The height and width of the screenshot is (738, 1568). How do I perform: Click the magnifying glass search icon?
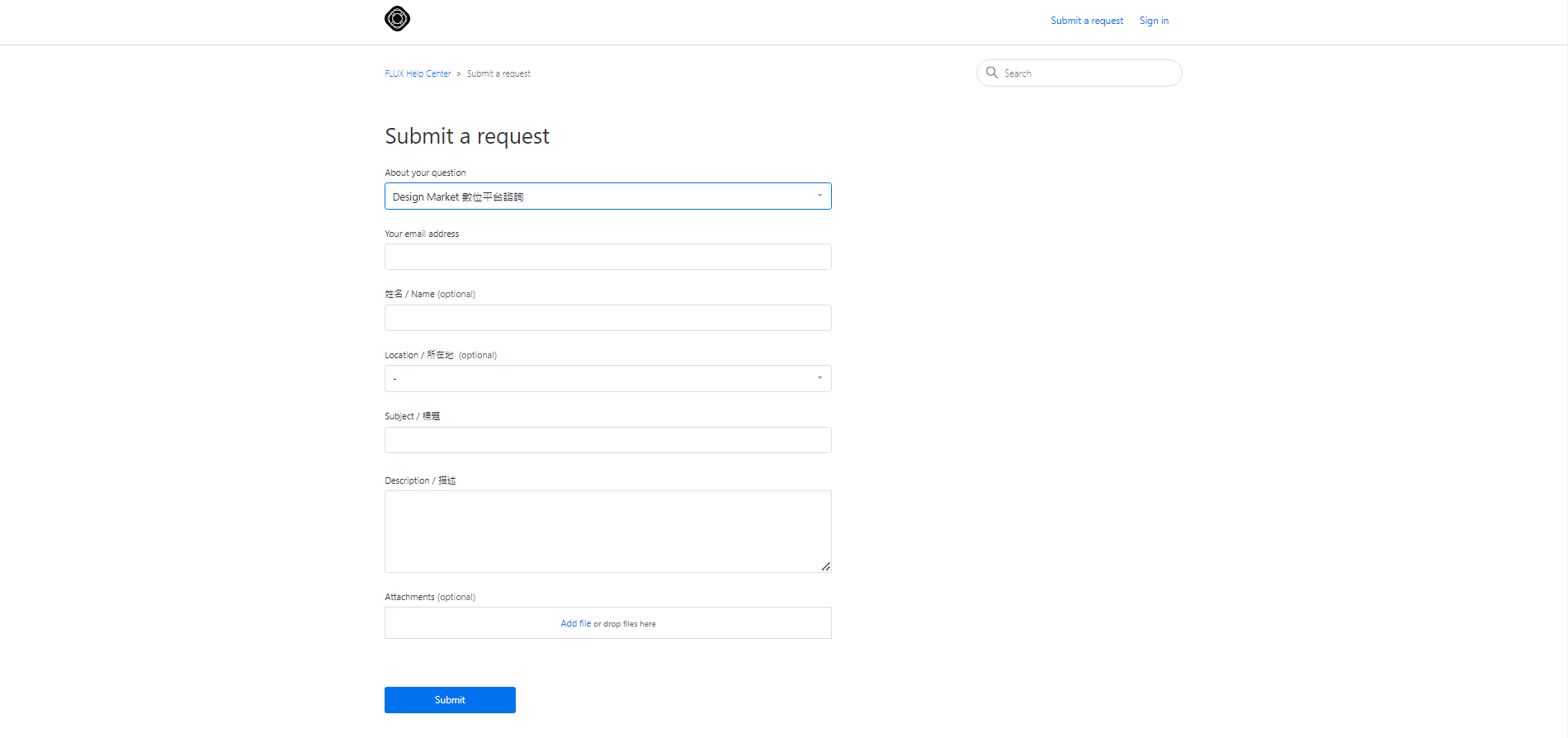tap(992, 73)
